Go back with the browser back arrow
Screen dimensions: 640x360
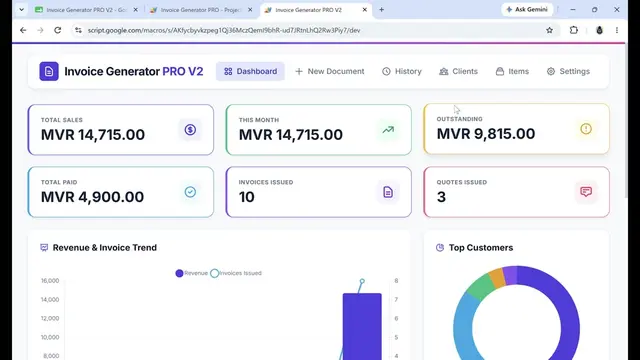click(23, 30)
